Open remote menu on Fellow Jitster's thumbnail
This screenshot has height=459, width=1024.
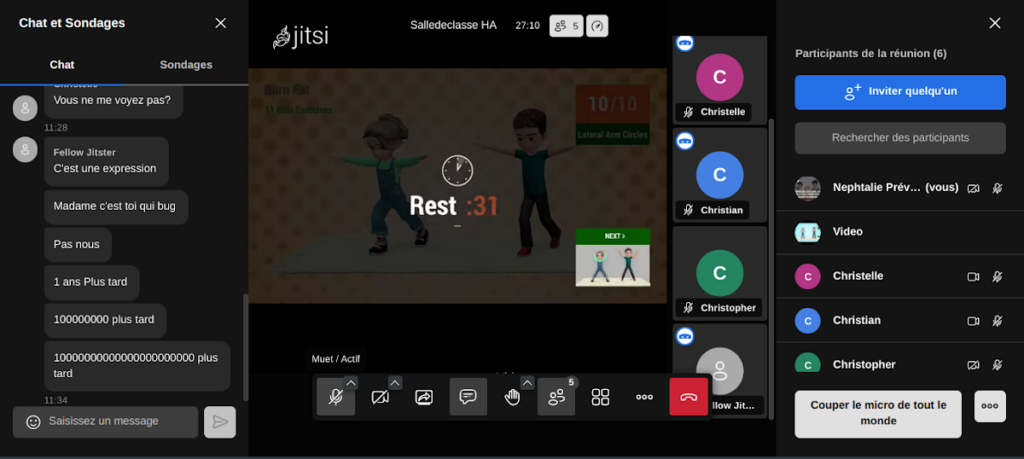click(x=684, y=336)
